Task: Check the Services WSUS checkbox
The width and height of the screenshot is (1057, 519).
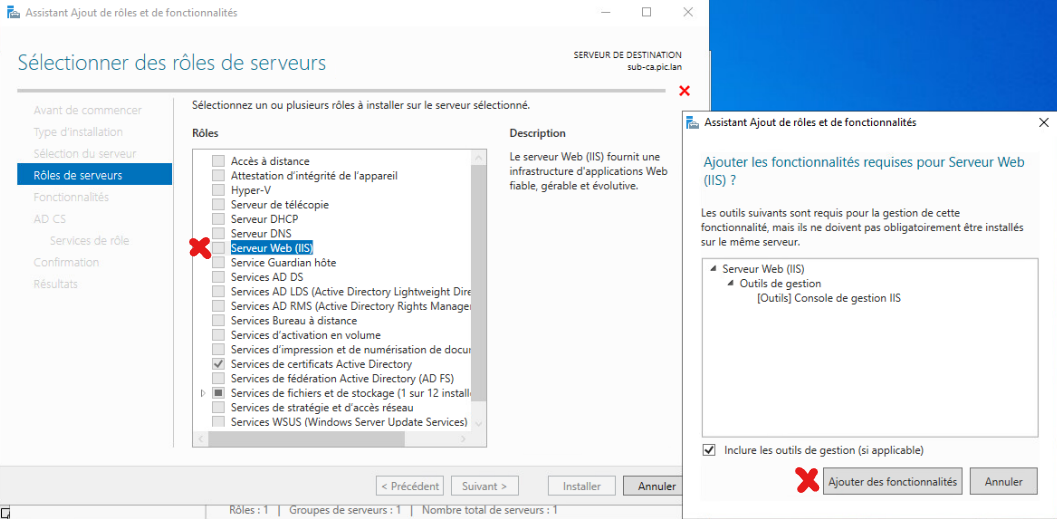Action: pos(218,423)
